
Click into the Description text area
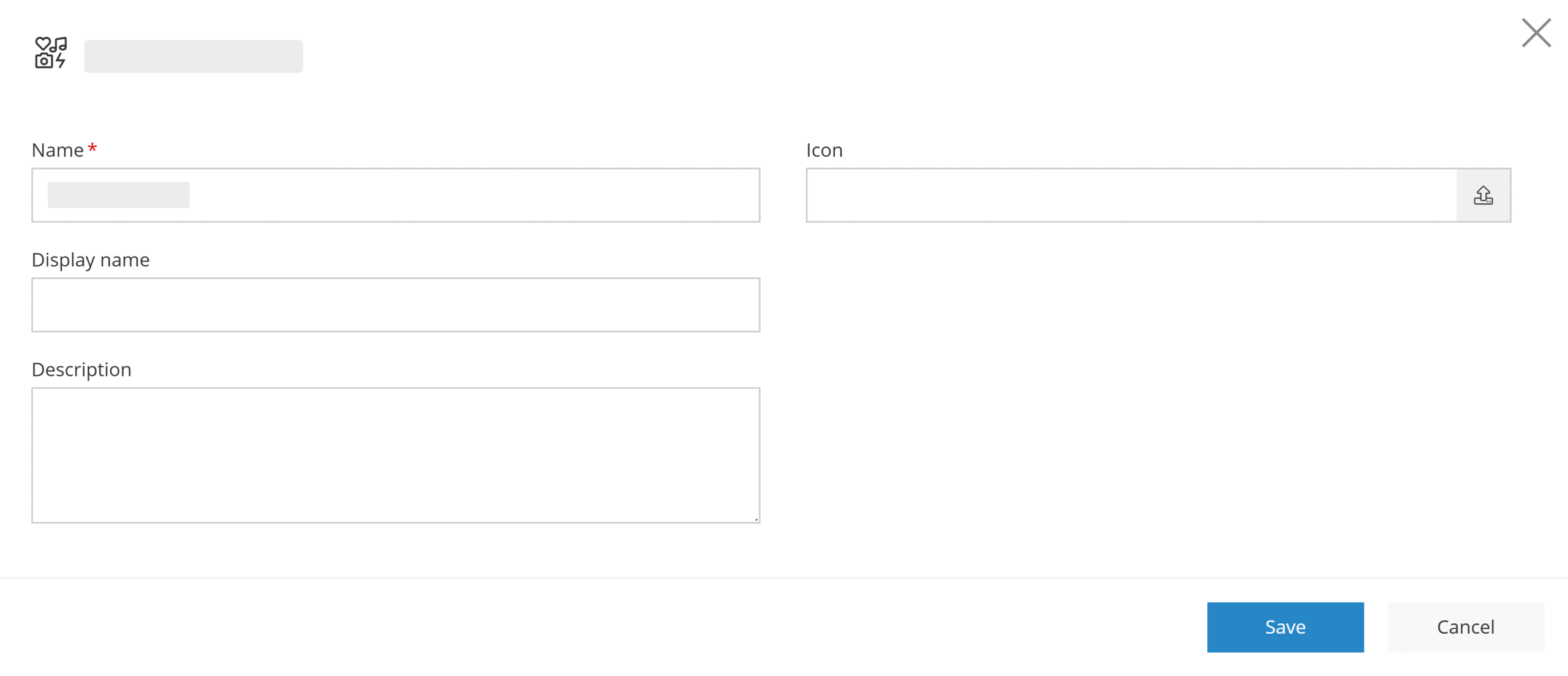(396, 455)
